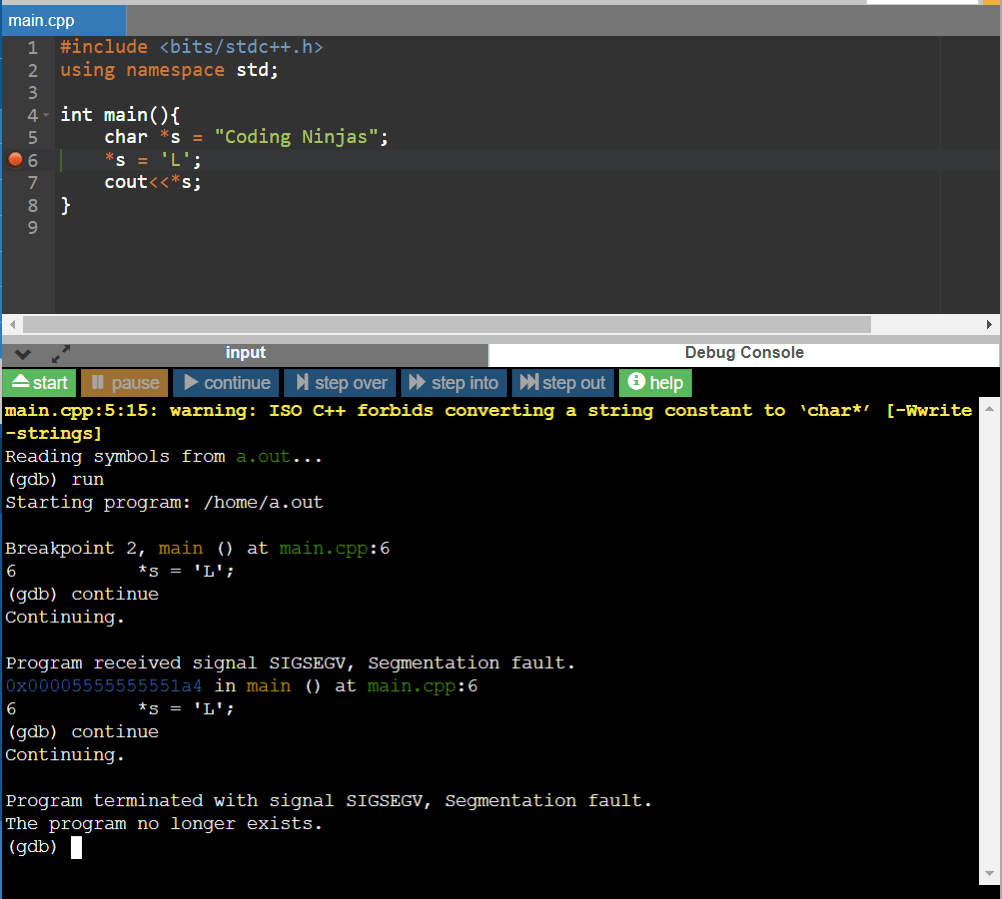
Task: Maximize the console using the diagonal arrows icon
Action: pos(59,353)
